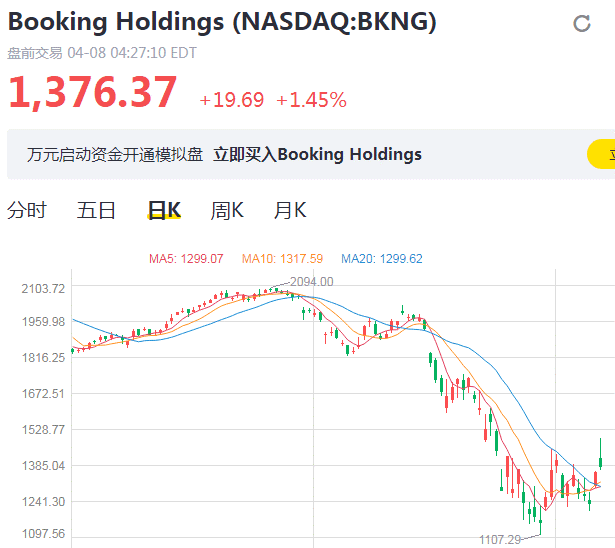Click the 盘前交易 pre-market timestamp
The width and height of the screenshot is (615, 548).
[x=102, y=53]
